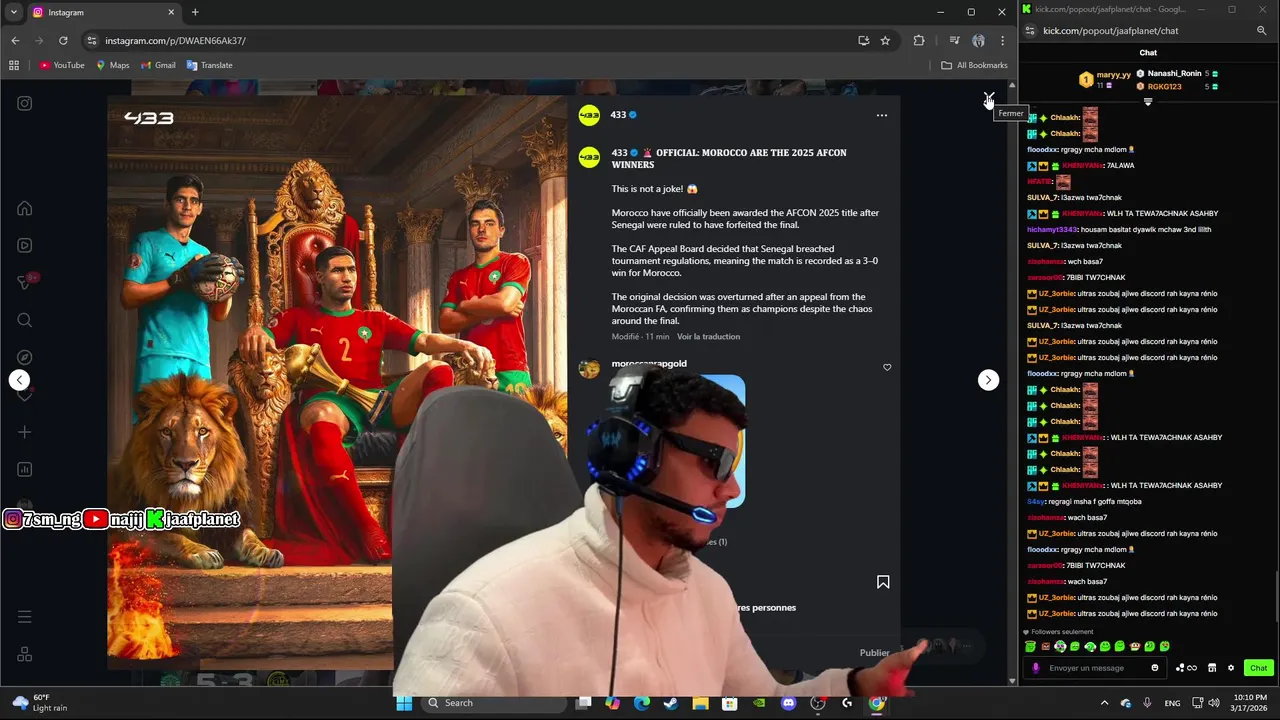Open the post options three-dot menu
The image size is (1280, 720).
(881, 115)
